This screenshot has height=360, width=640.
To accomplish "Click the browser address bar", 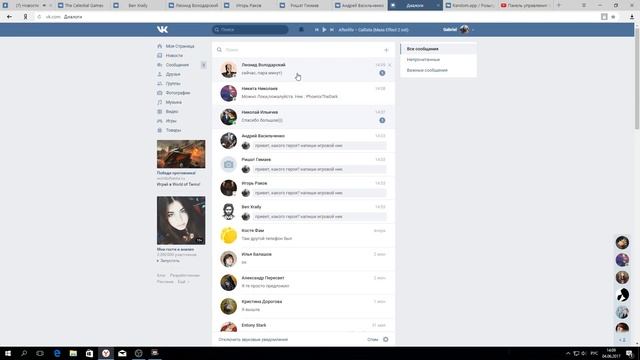I will click(x=318, y=17).
